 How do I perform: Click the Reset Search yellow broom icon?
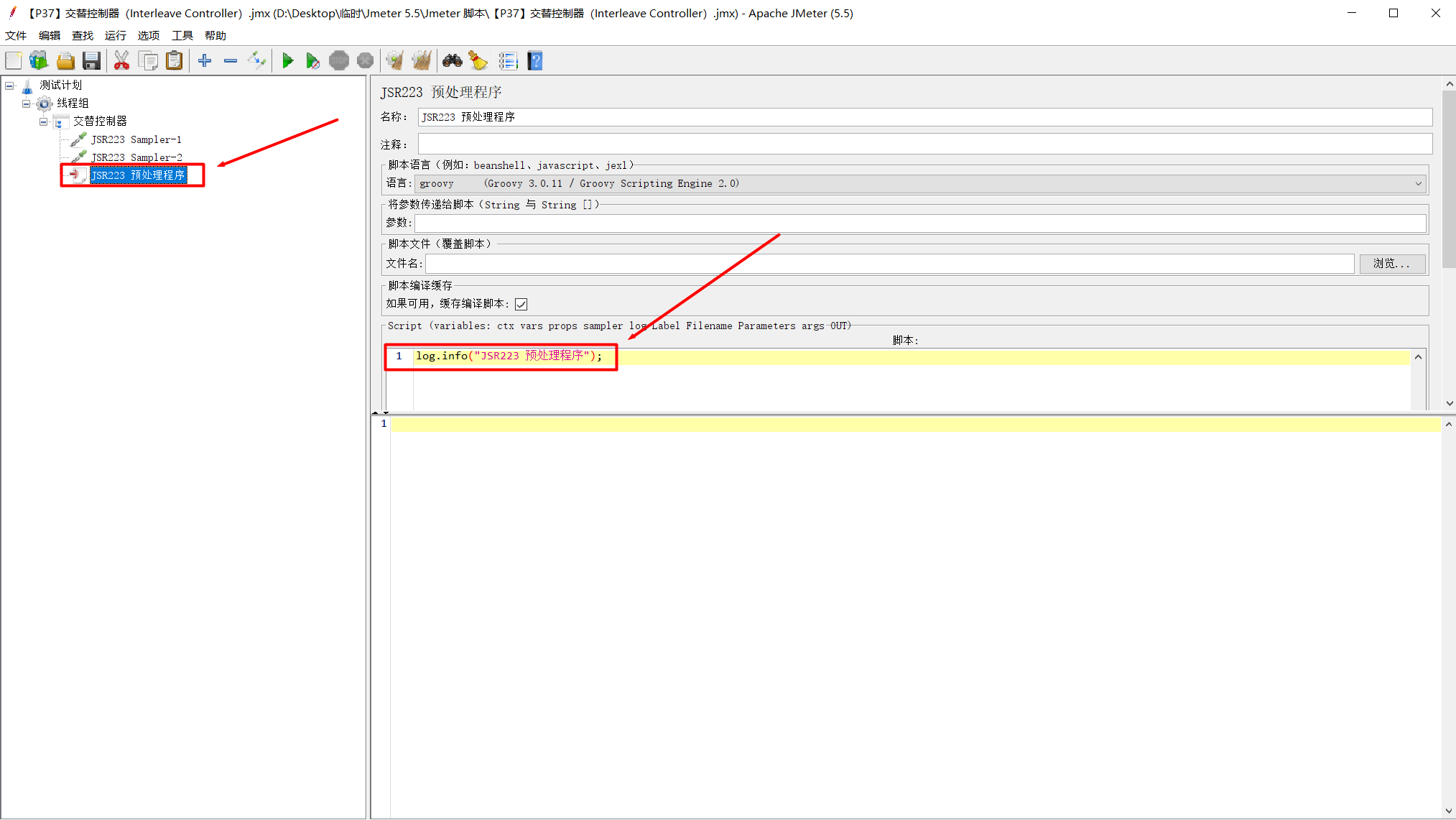(478, 61)
